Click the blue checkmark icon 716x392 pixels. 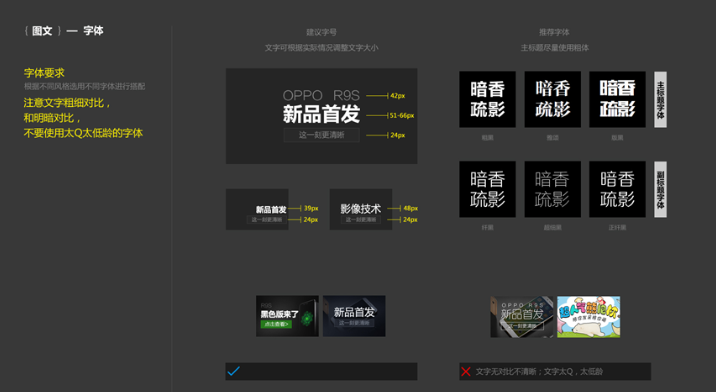coord(233,371)
